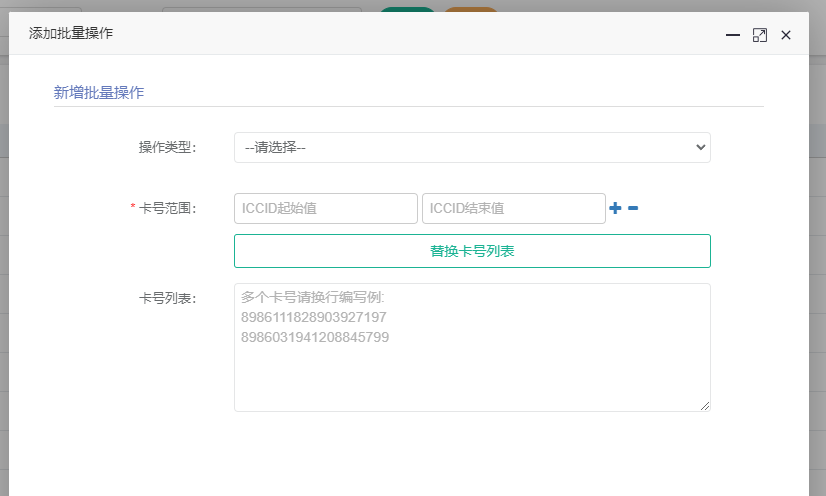Click the 操作类型 field label
The height and width of the screenshot is (496, 826).
168,147
